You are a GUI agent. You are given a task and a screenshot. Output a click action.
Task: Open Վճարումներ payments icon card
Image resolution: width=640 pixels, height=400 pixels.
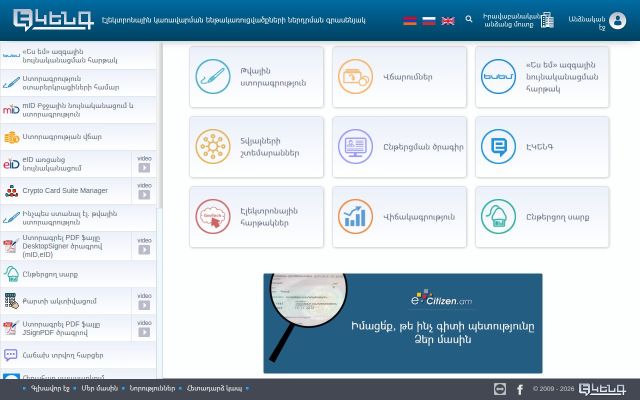tap(399, 77)
